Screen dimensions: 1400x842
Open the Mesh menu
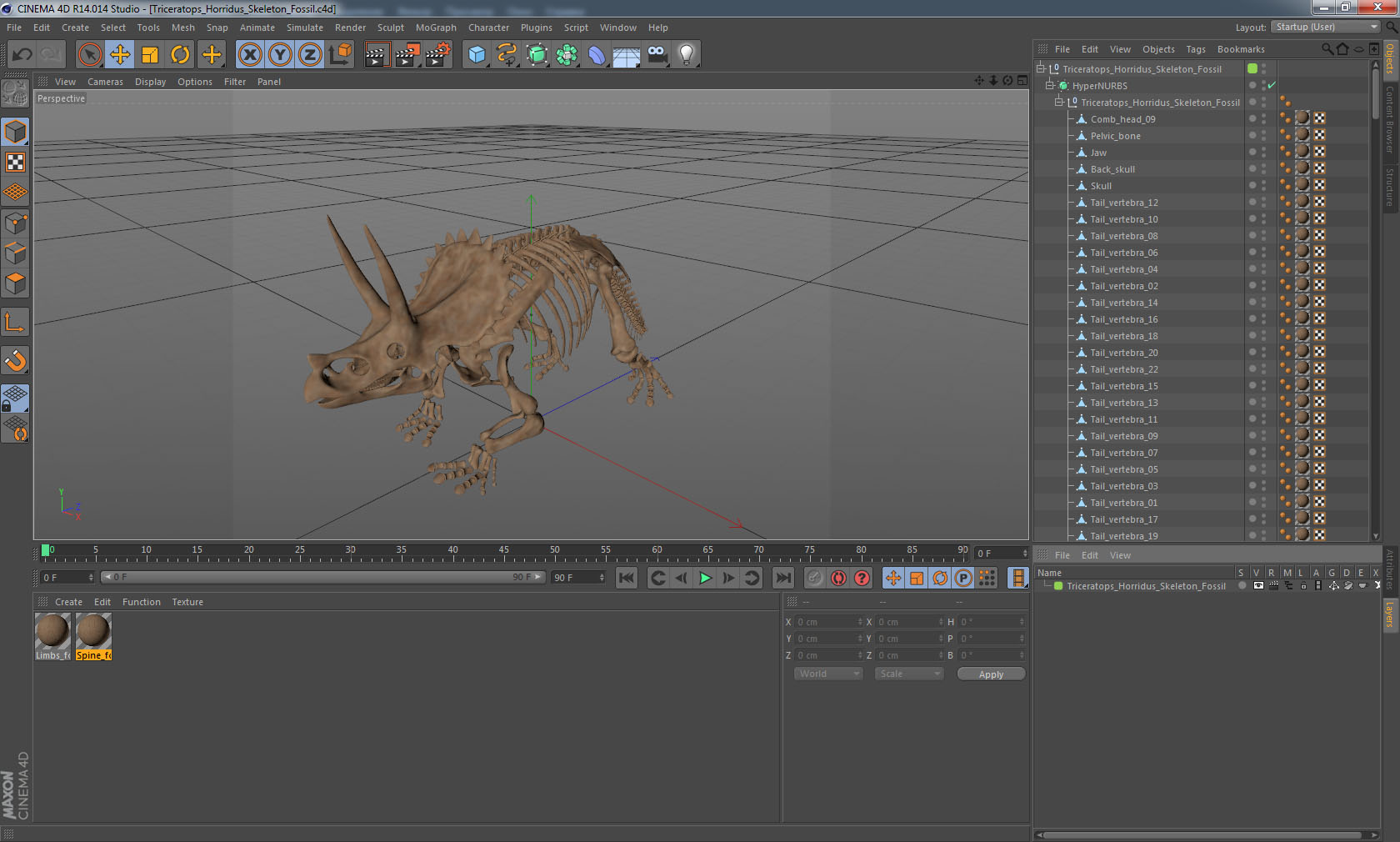[183, 28]
